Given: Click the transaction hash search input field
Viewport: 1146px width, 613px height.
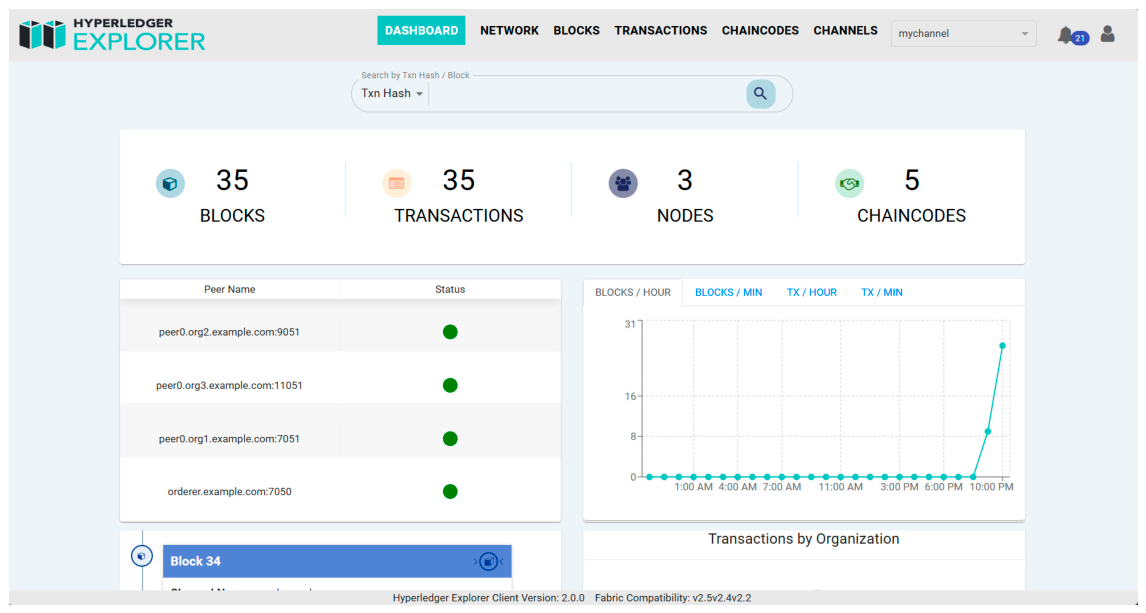Looking at the screenshot, I should [587, 94].
